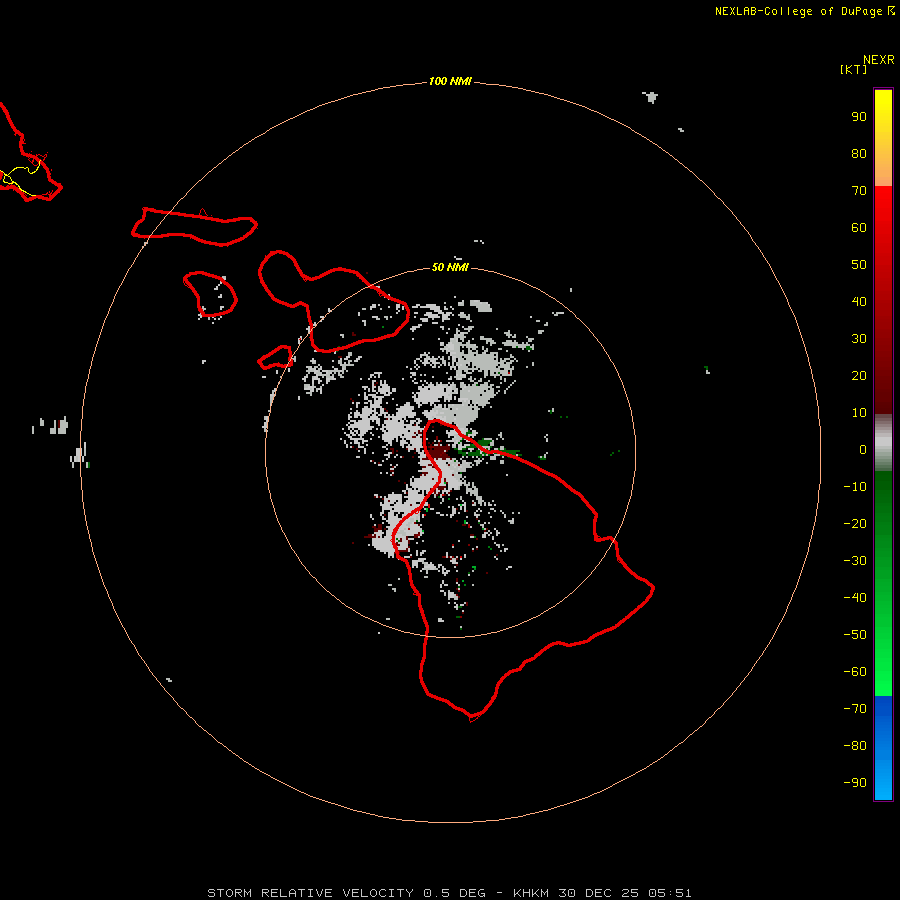Click the -50 value on the velocity scale
The width and height of the screenshot is (900, 900).
pos(855,635)
